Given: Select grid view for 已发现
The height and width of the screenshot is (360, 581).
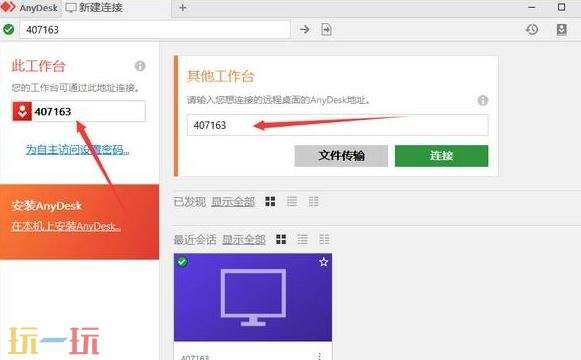Looking at the screenshot, I should pos(270,201).
